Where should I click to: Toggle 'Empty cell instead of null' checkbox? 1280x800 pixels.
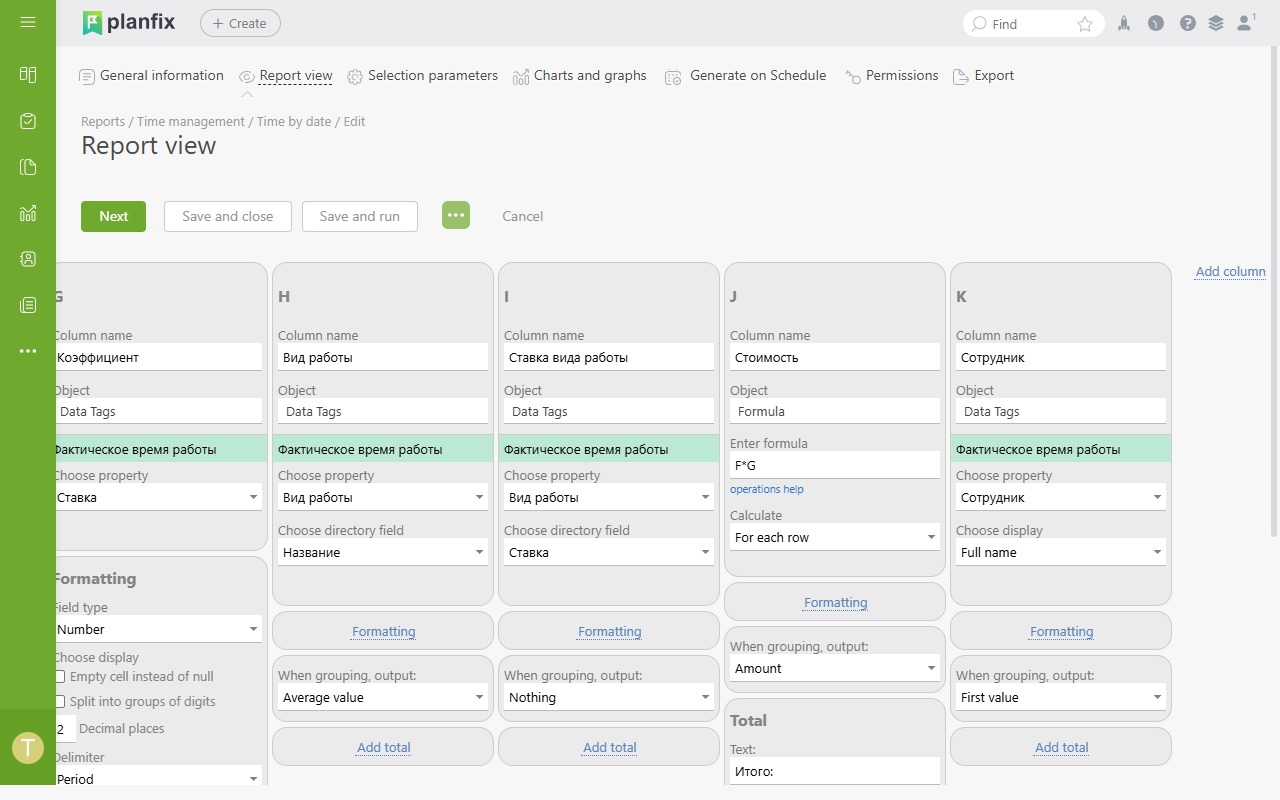coord(60,677)
